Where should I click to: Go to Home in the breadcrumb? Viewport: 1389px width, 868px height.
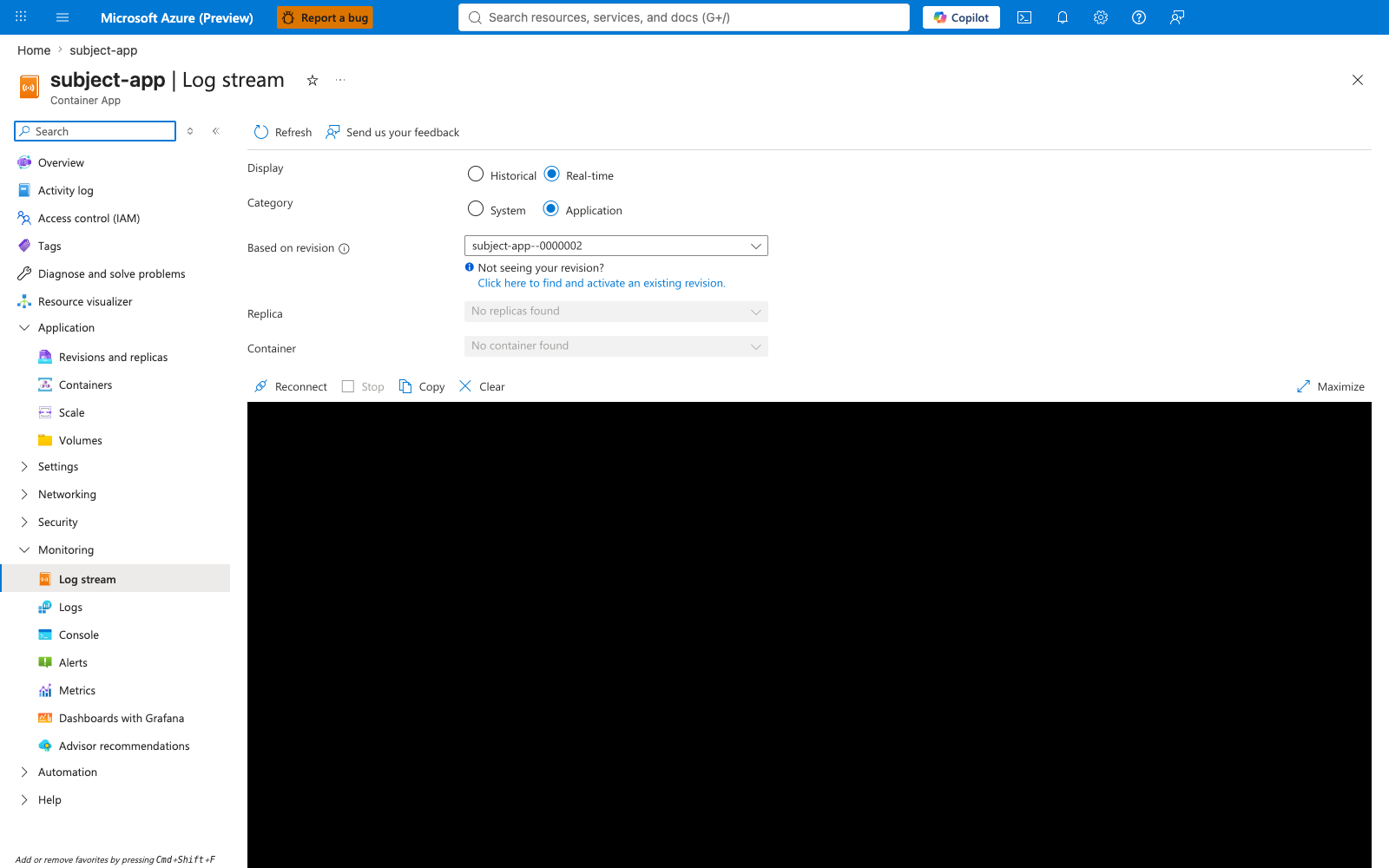tap(34, 50)
